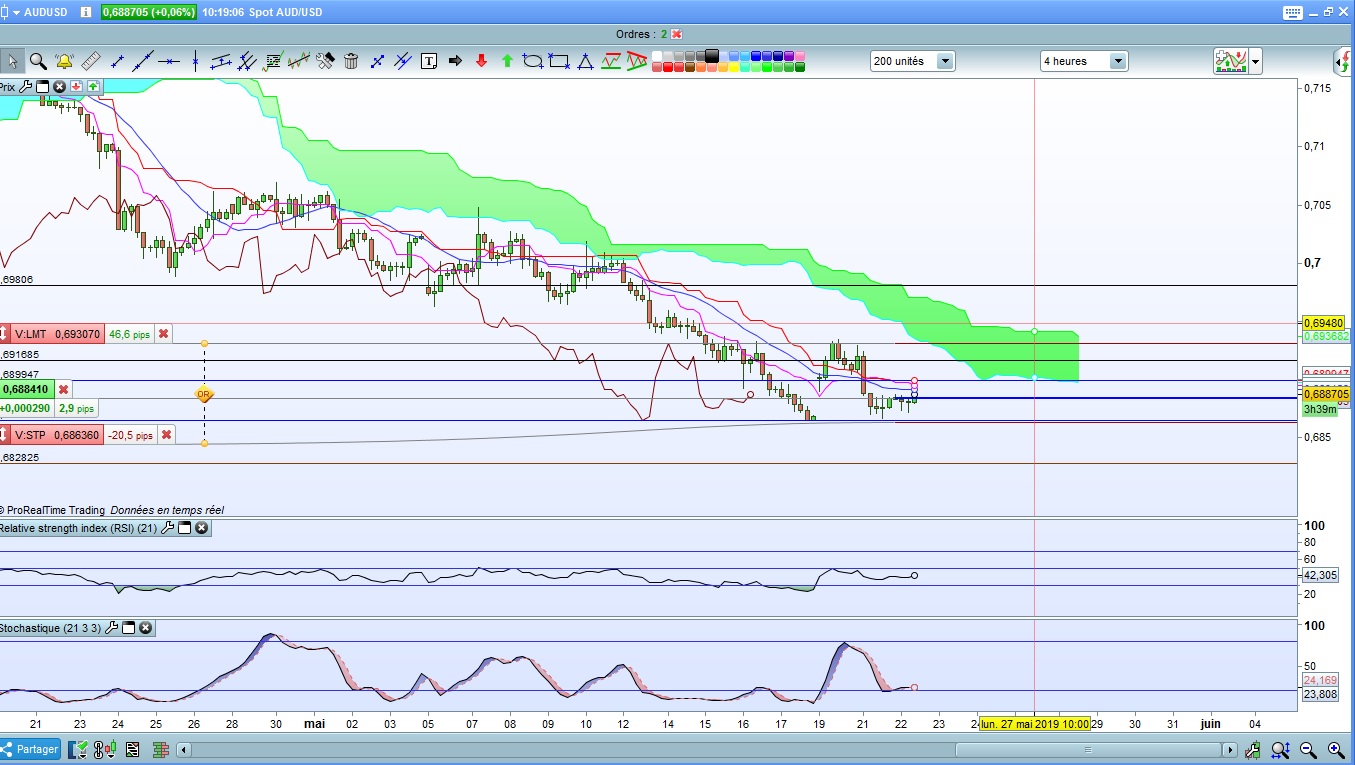Cancel all orders with red X

click(x=677, y=34)
